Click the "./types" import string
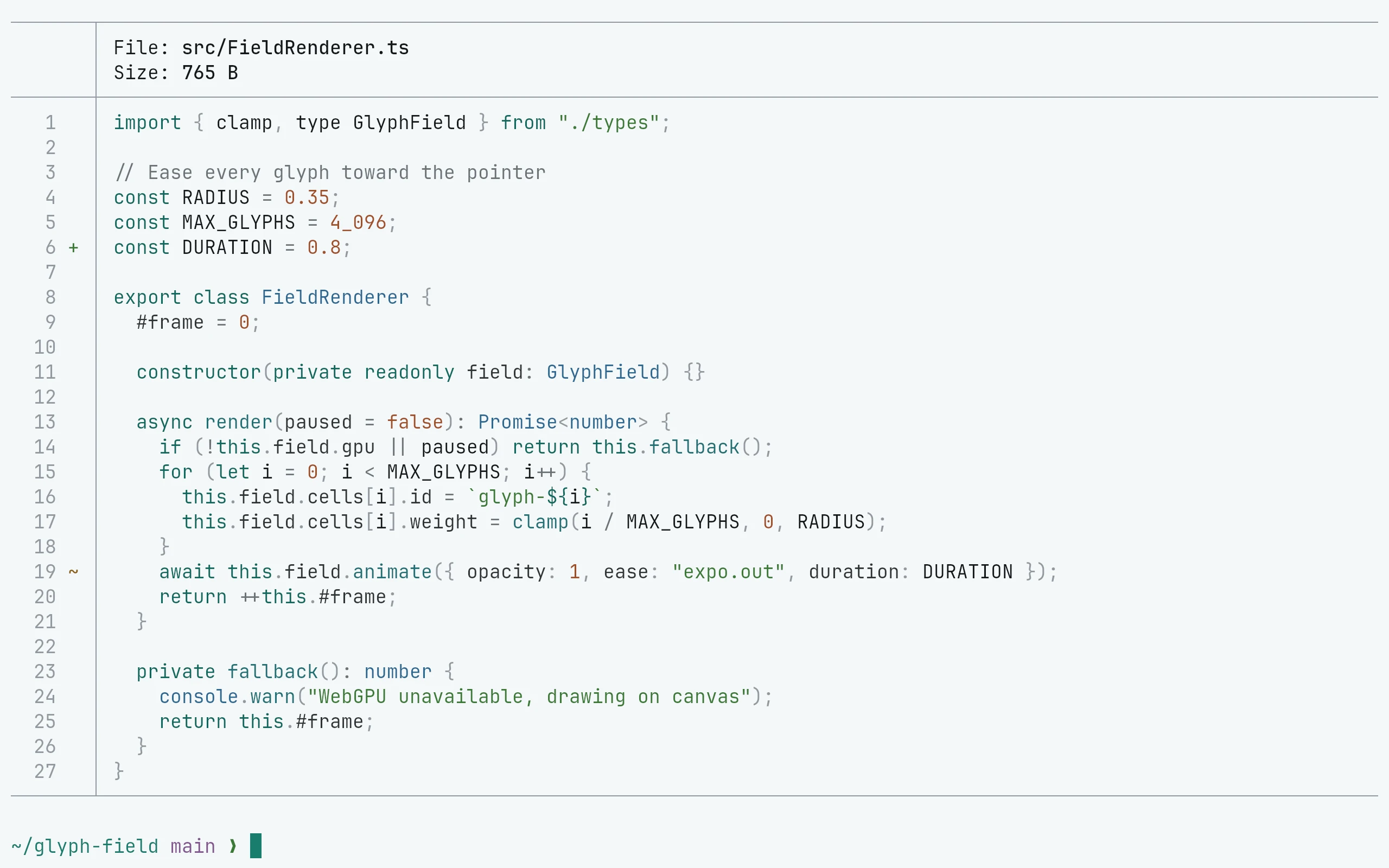This screenshot has height=868, width=1389. click(x=608, y=123)
